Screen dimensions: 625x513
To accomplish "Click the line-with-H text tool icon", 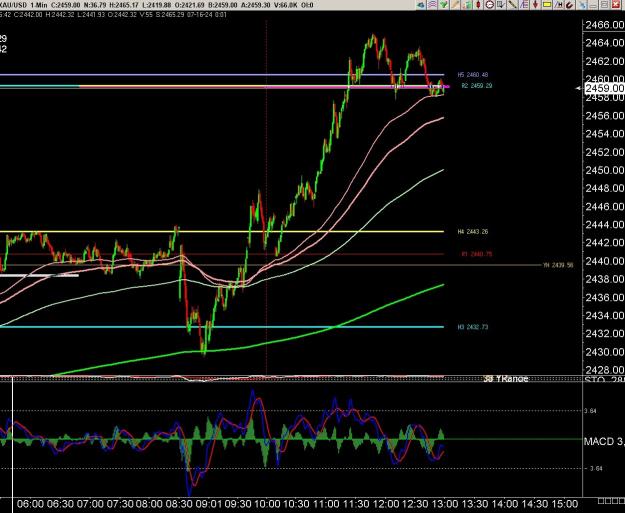I will (558, 5).
